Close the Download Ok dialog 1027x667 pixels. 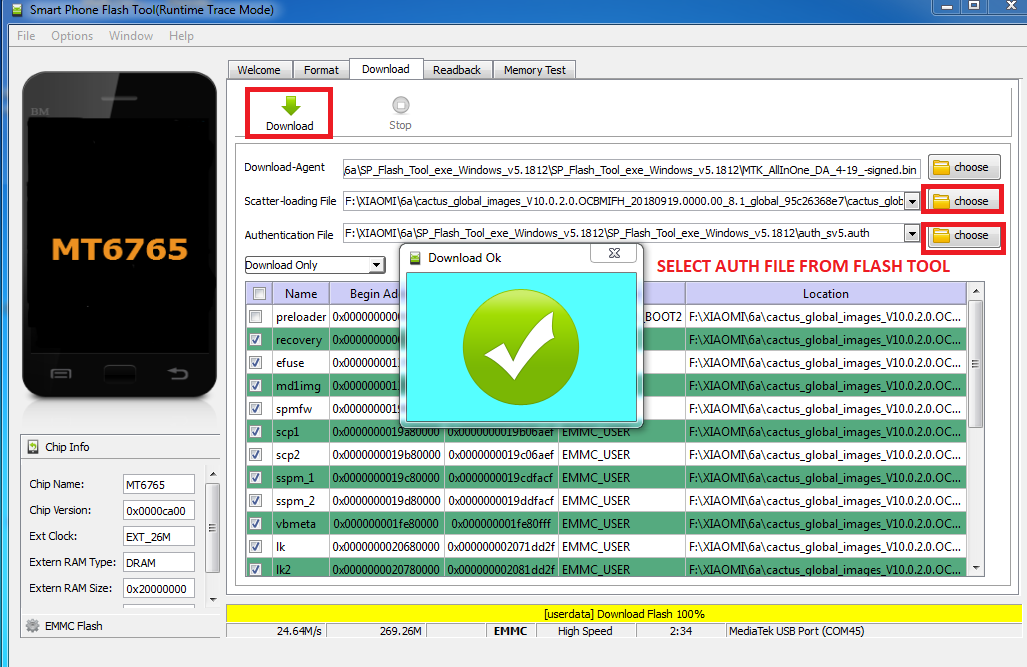[614, 253]
